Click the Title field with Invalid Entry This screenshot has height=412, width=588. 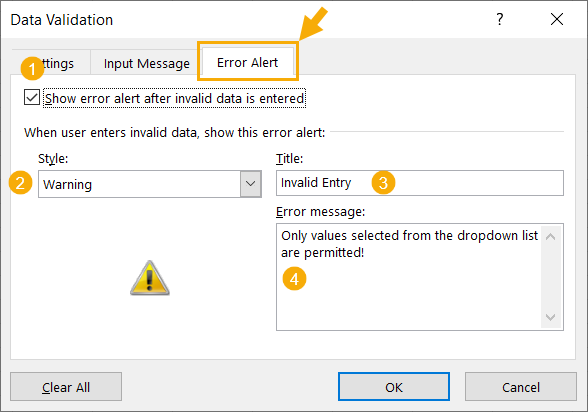coord(420,183)
